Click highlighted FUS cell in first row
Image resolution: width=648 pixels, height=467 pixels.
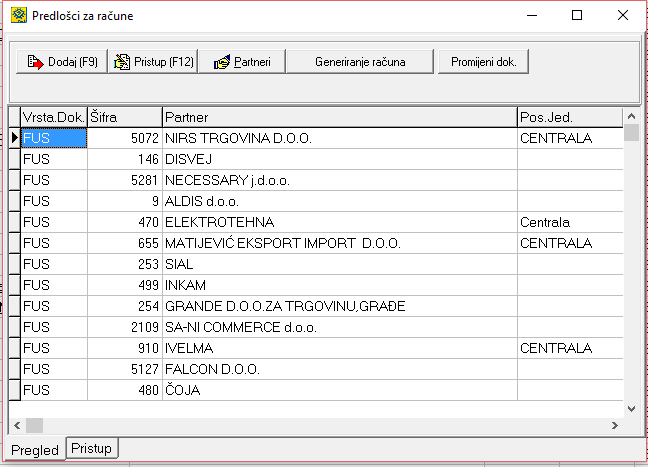54,138
